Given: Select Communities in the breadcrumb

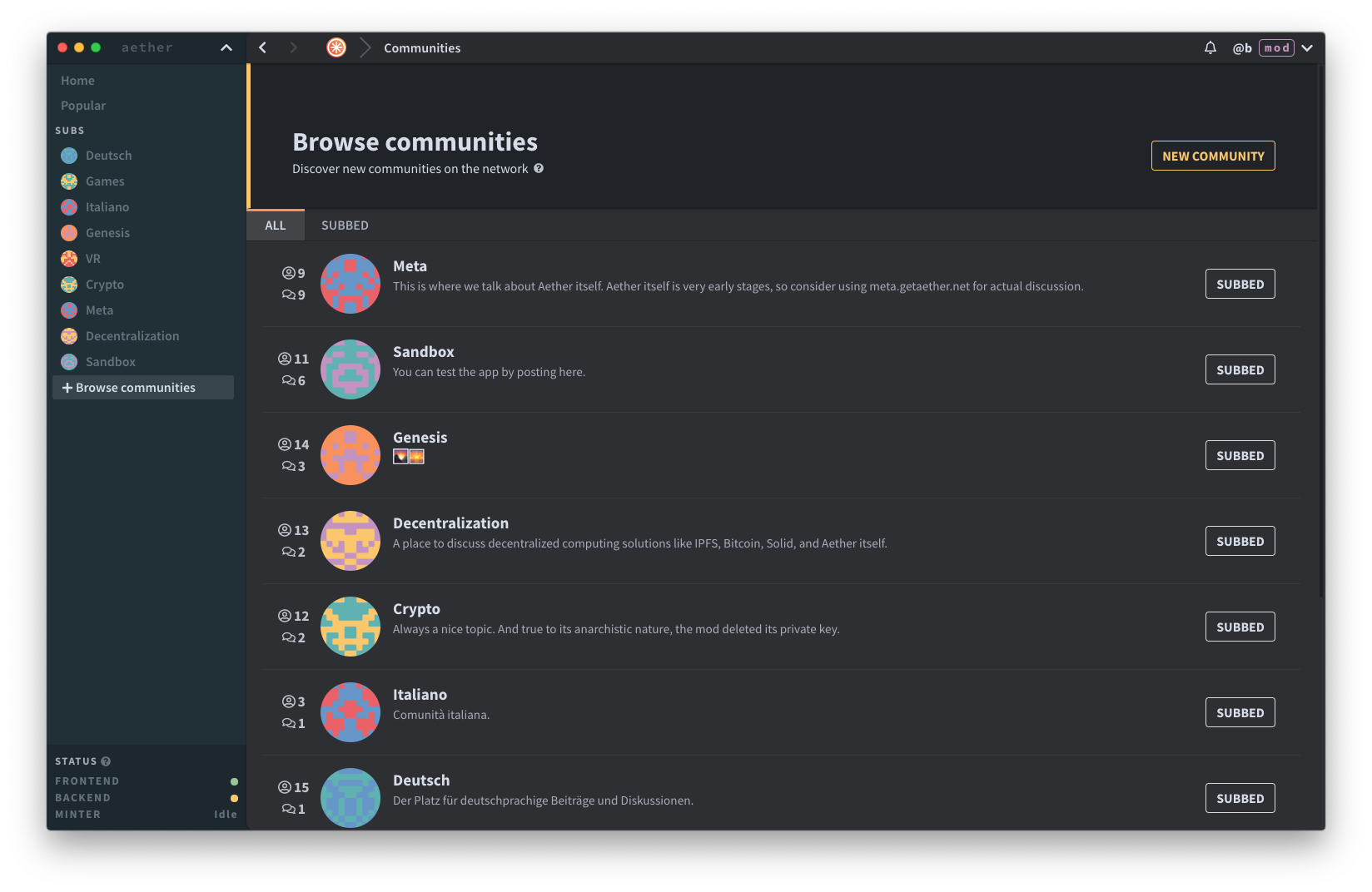Looking at the screenshot, I should tap(422, 48).
